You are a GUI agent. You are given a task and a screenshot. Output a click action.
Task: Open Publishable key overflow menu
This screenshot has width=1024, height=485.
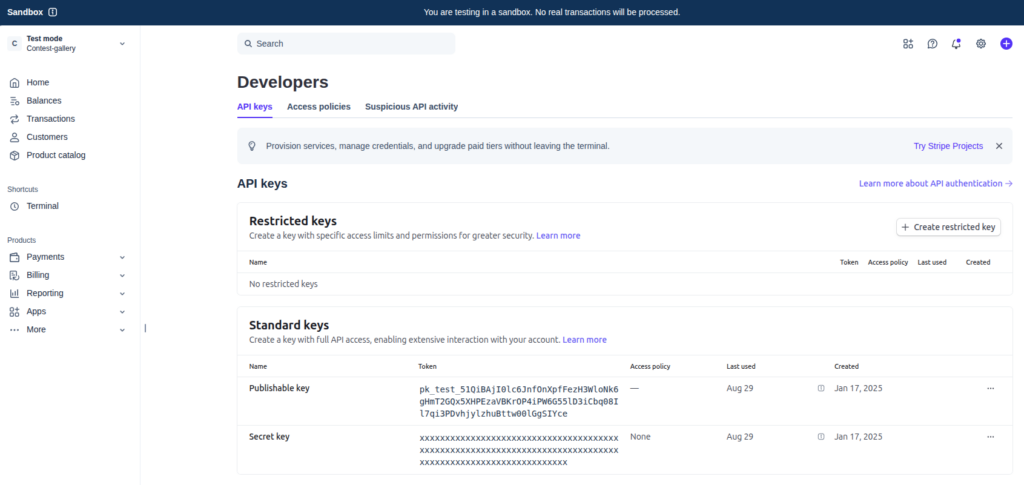pyautogui.click(x=991, y=388)
